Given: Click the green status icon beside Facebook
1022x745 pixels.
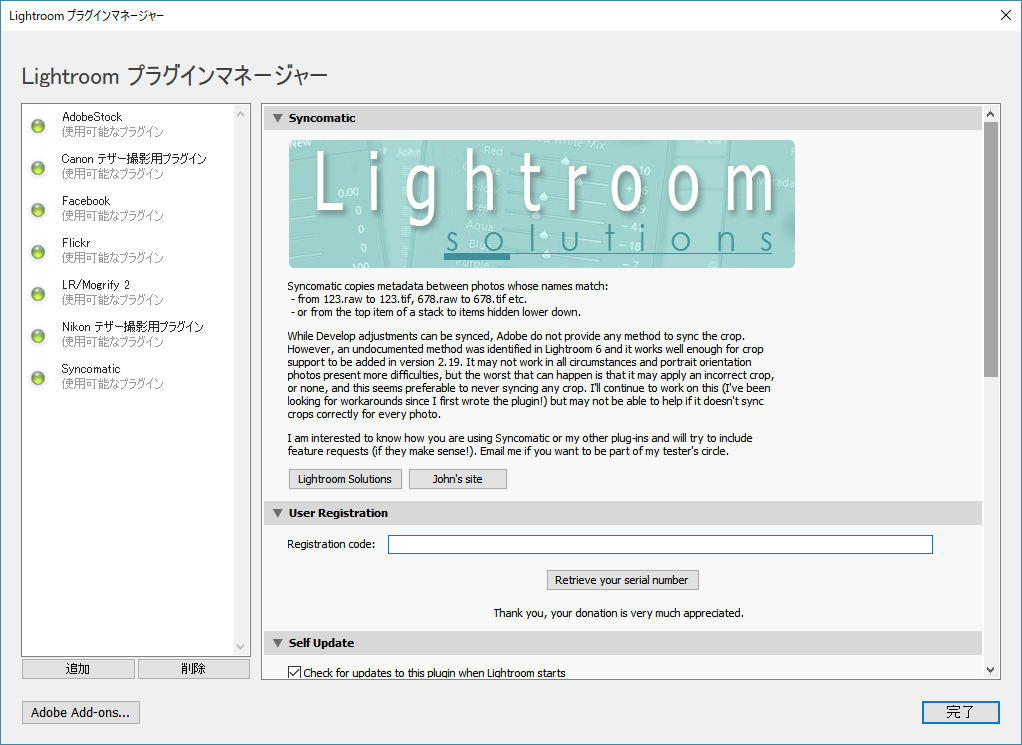Looking at the screenshot, I should click(x=38, y=209).
